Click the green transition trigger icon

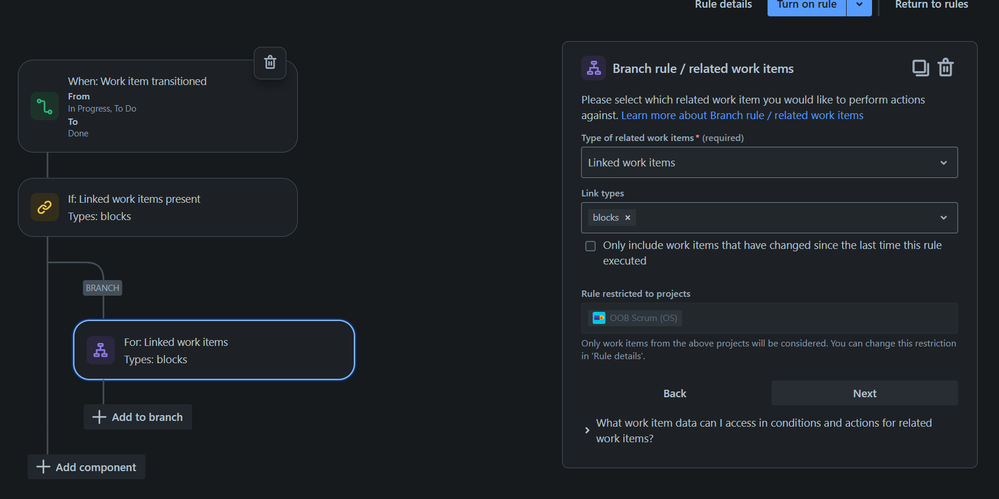[45, 107]
